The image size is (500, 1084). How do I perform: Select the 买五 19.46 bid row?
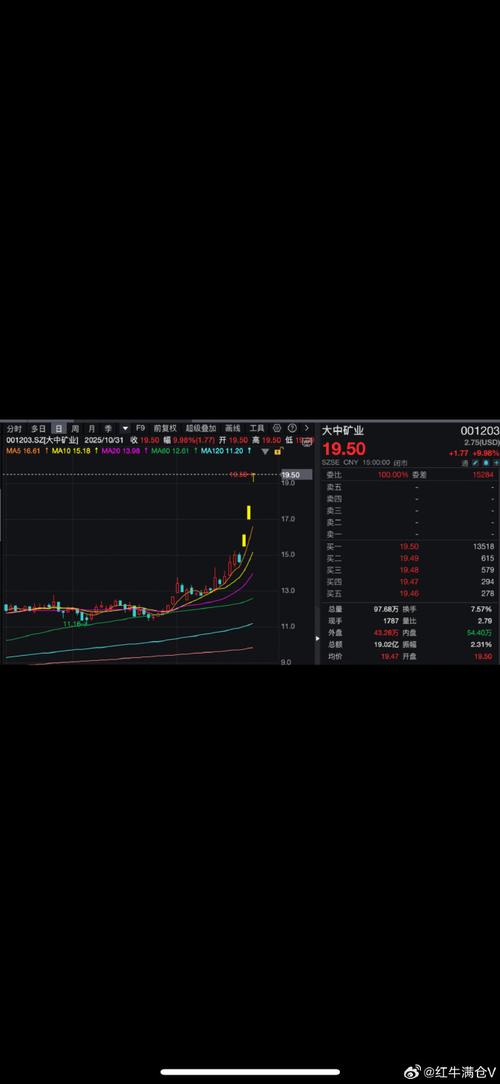(411, 593)
